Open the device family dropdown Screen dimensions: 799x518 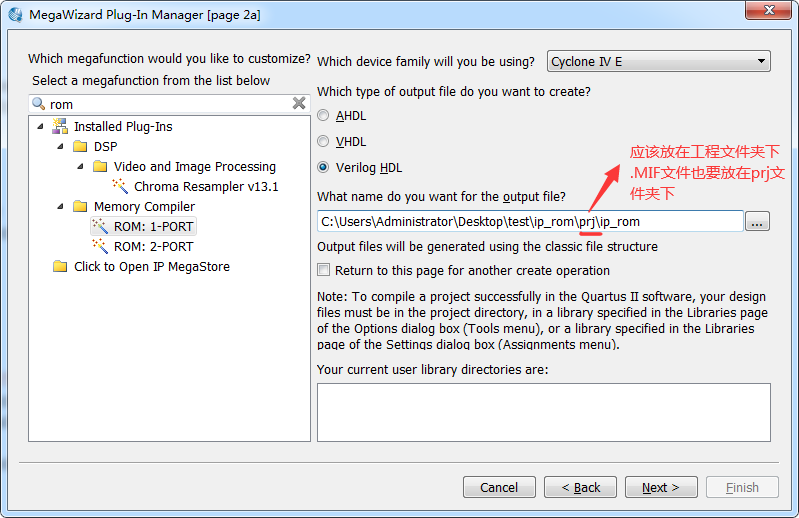tap(659, 62)
